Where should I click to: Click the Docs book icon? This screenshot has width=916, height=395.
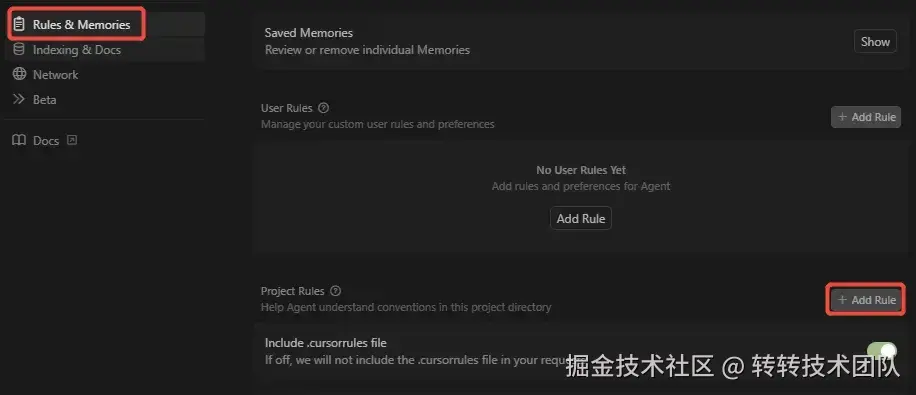click(x=19, y=140)
